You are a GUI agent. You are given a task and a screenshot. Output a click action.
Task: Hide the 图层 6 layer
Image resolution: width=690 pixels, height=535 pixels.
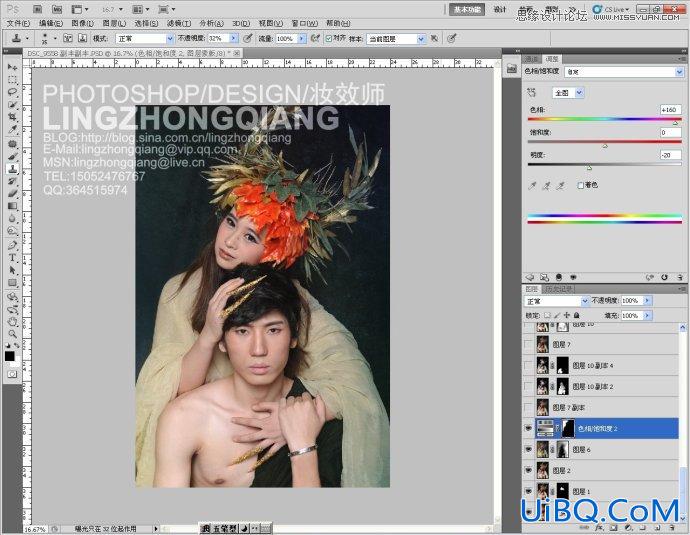point(529,449)
